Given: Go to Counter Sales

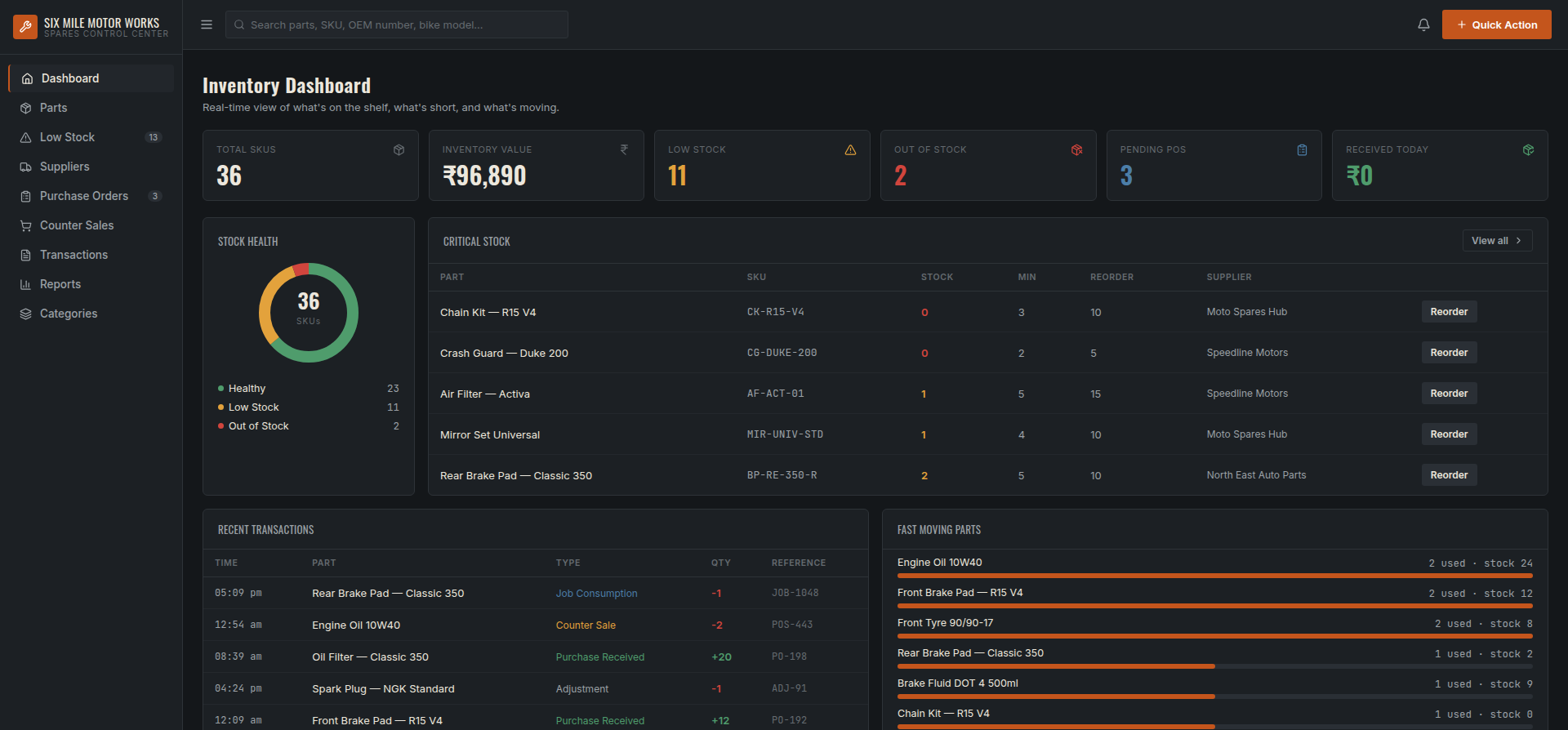Looking at the screenshot, I should pos(91,225).
